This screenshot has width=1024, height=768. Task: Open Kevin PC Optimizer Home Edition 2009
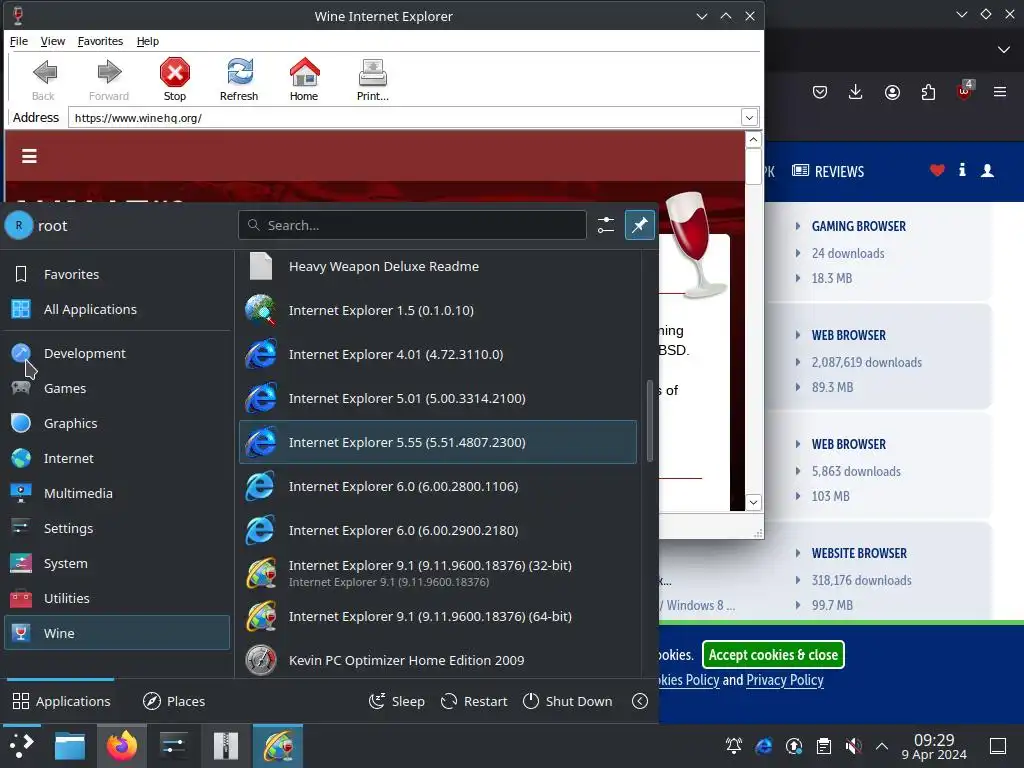coord(438,660)
